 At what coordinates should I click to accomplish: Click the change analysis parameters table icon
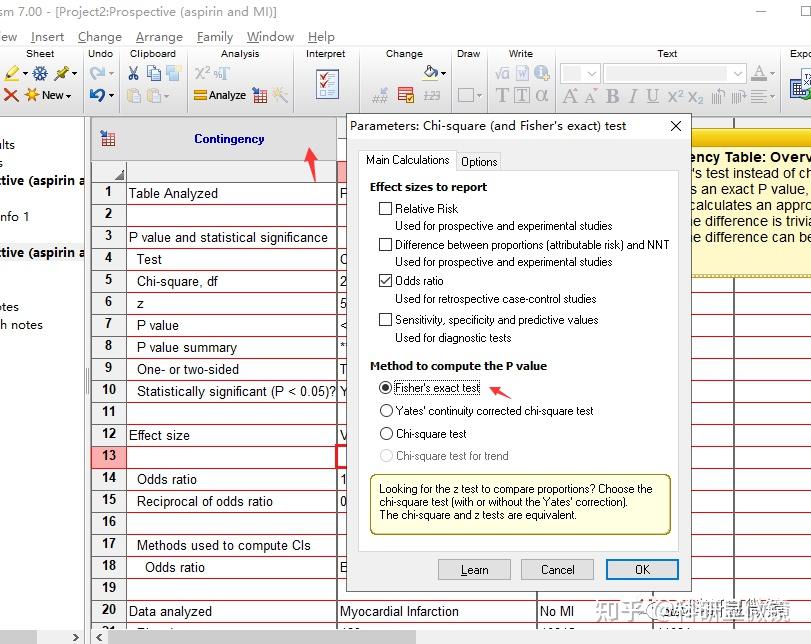pyautogui.click(x=260, y=95)
